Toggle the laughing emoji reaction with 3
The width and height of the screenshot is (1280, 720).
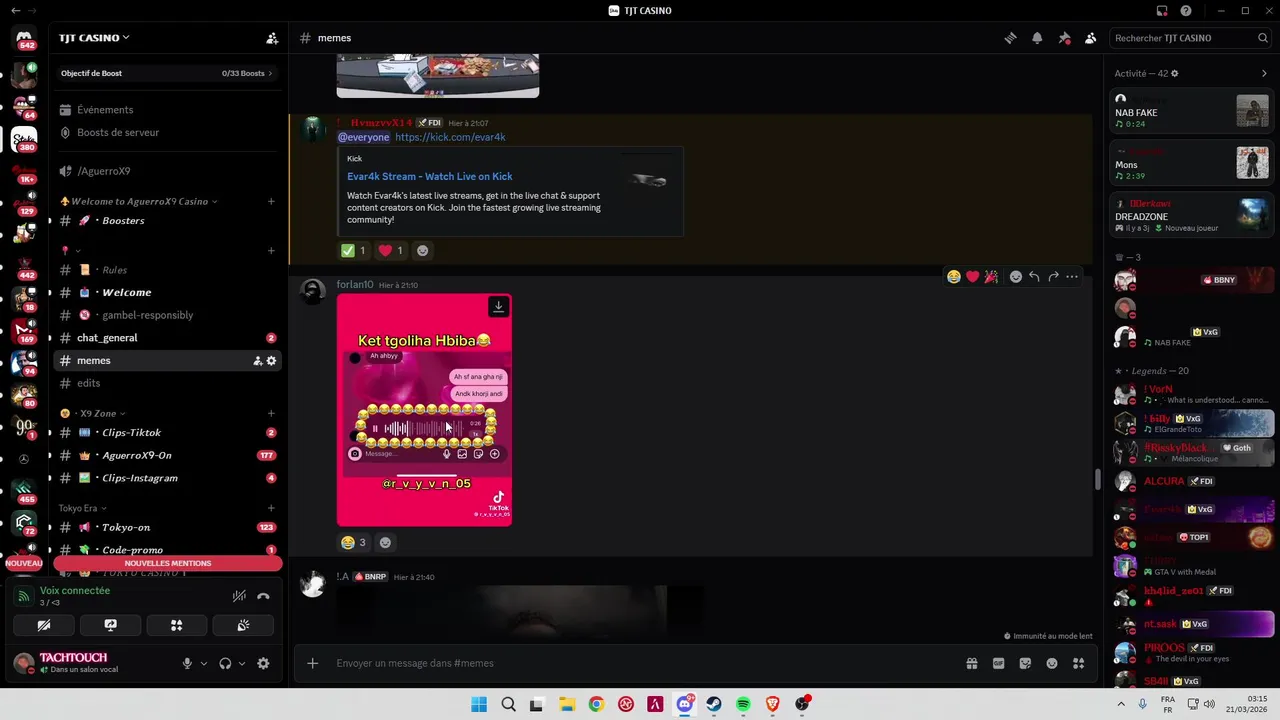[x=353, y=542]
